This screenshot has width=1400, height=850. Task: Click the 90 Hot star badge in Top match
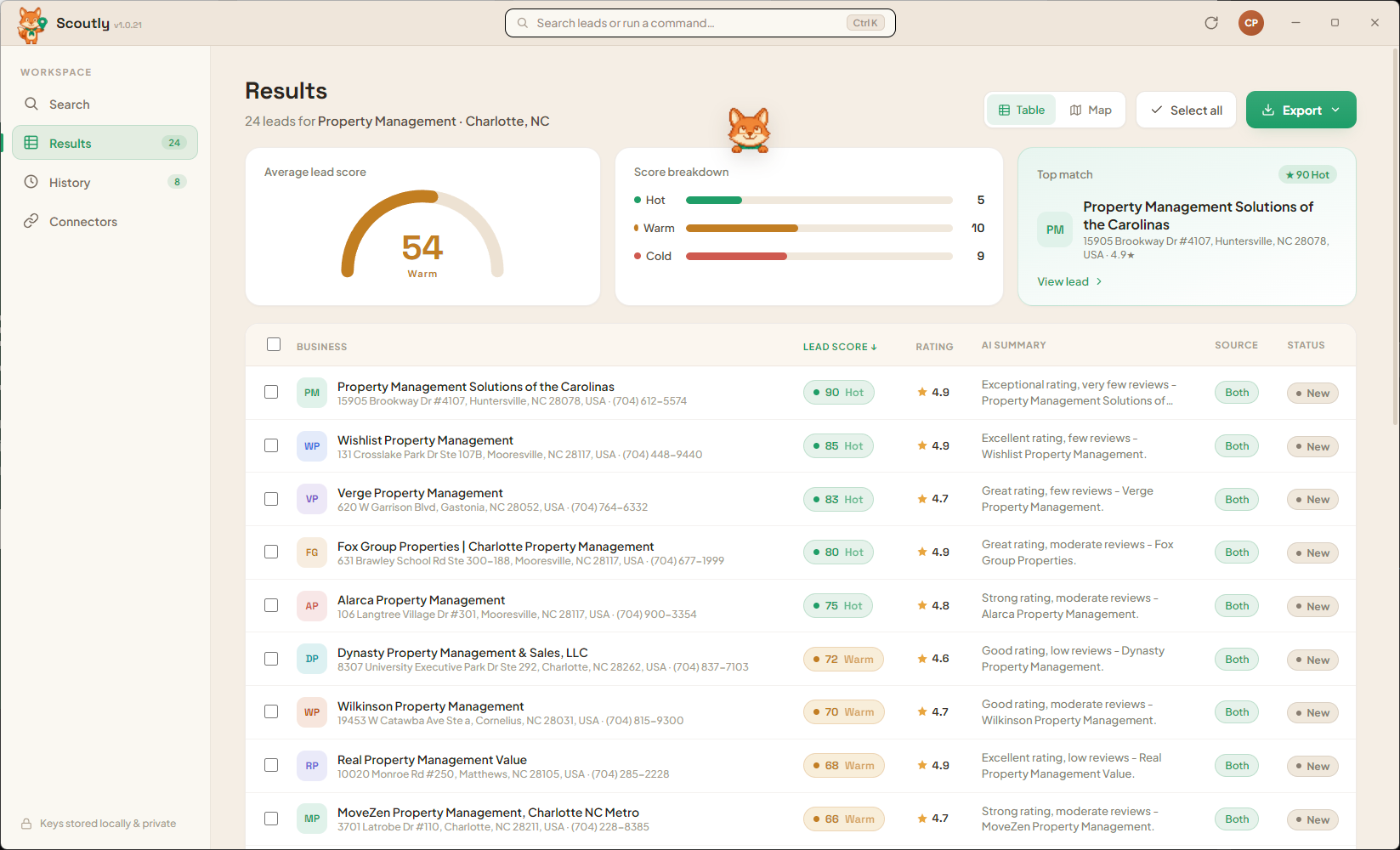click(1307, 174)
